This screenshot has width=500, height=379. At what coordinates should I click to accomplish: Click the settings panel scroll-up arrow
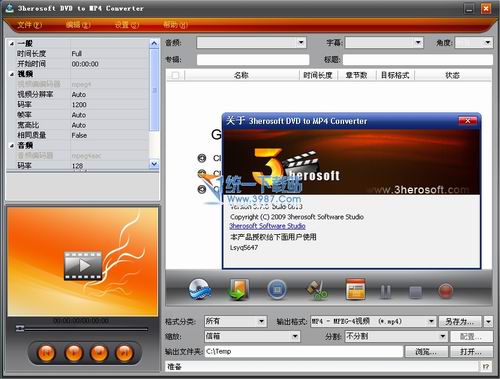point(154,43)
